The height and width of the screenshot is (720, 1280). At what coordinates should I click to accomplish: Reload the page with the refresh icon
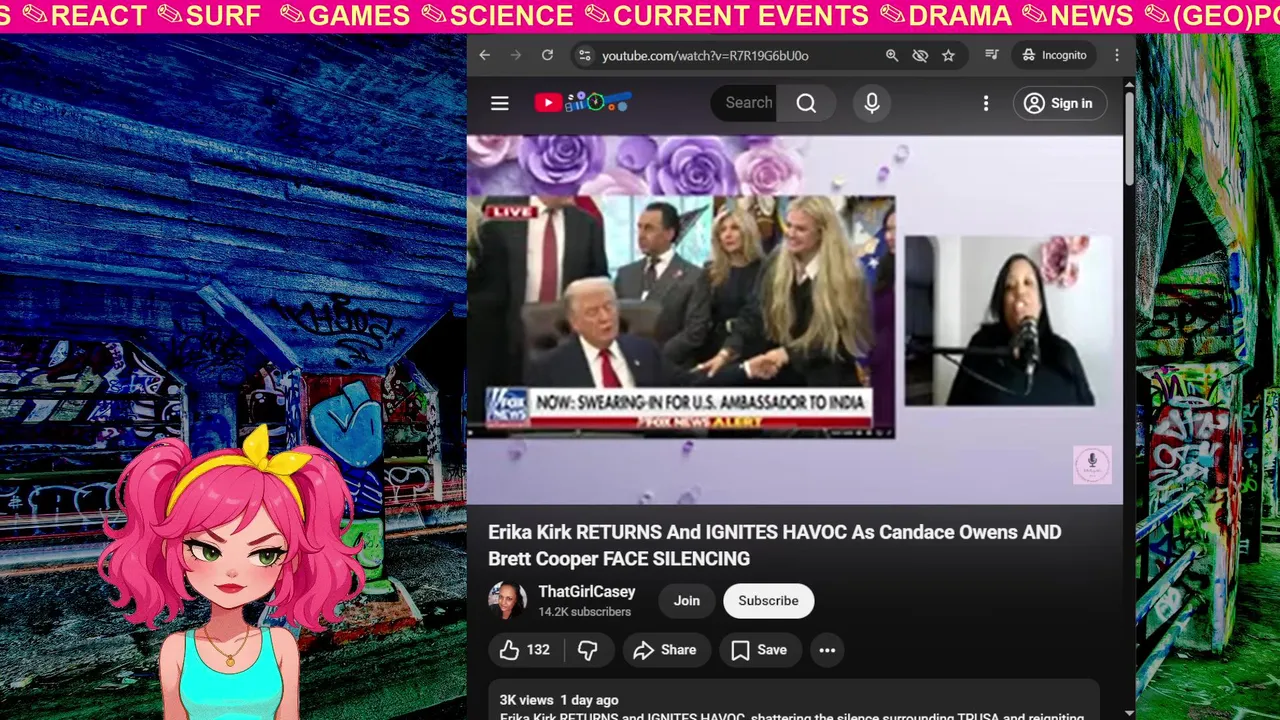[x=547, y=55]
